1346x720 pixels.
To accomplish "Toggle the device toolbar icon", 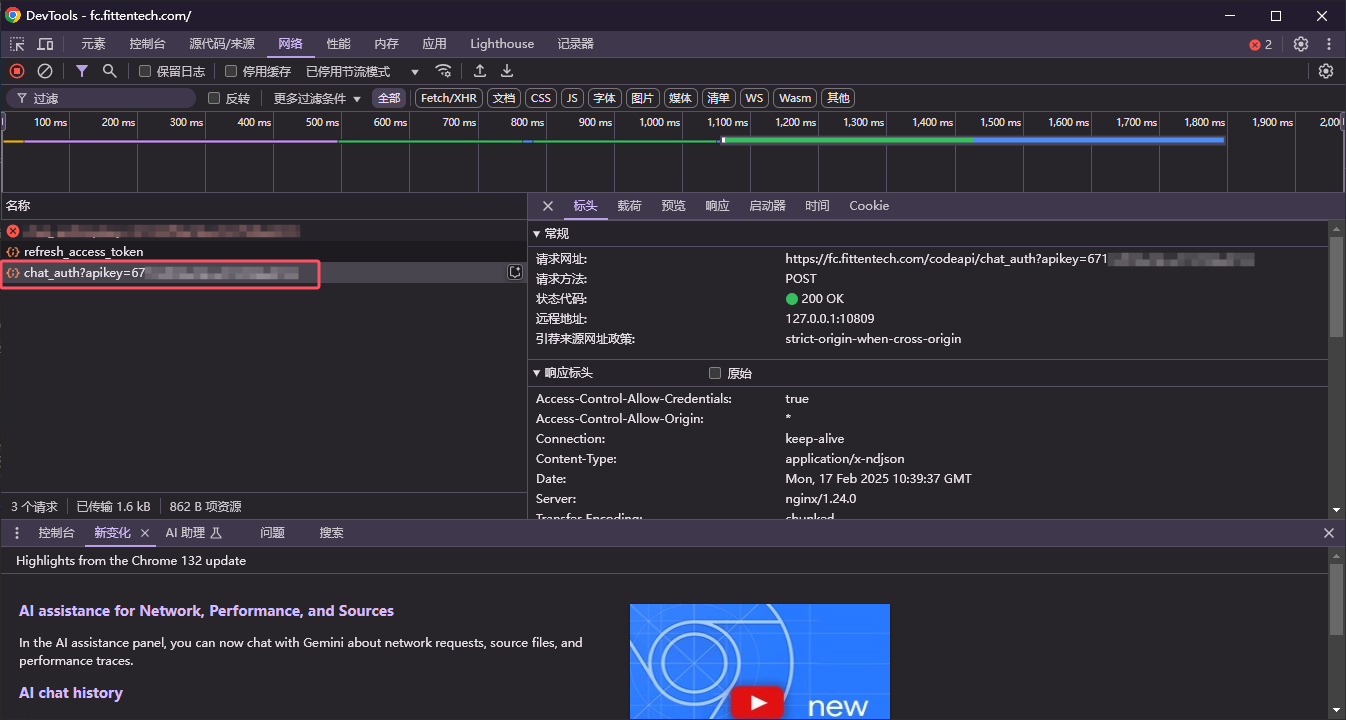I will tap(45, 44).
